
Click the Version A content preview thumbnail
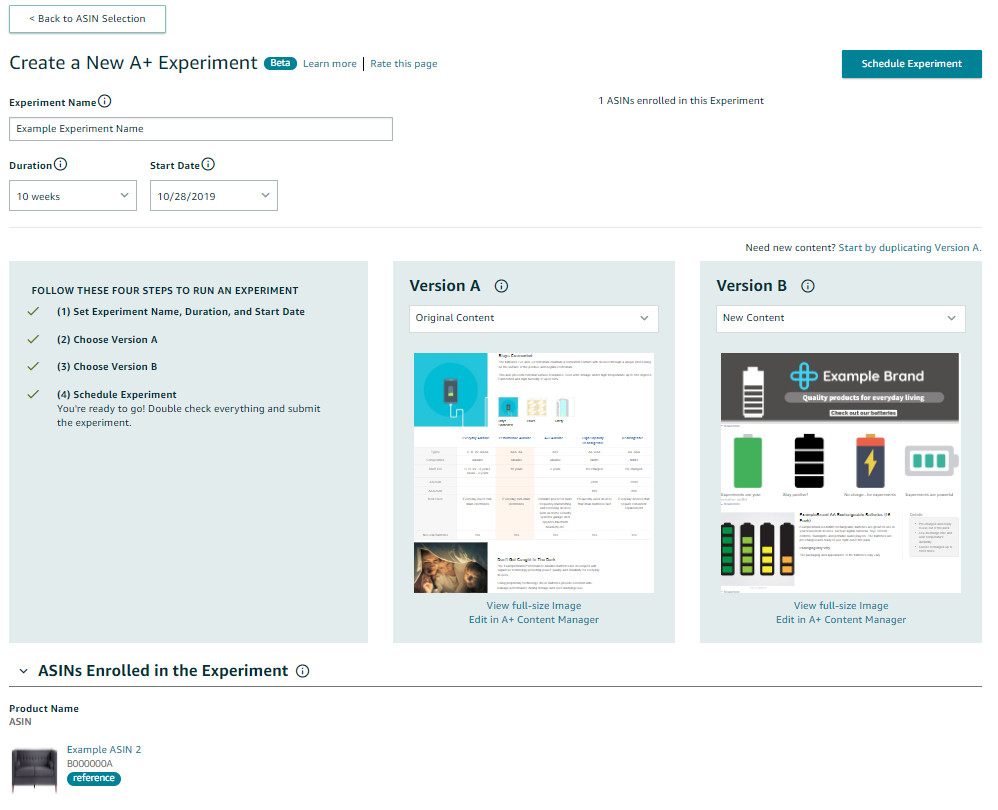pos(533,473)
